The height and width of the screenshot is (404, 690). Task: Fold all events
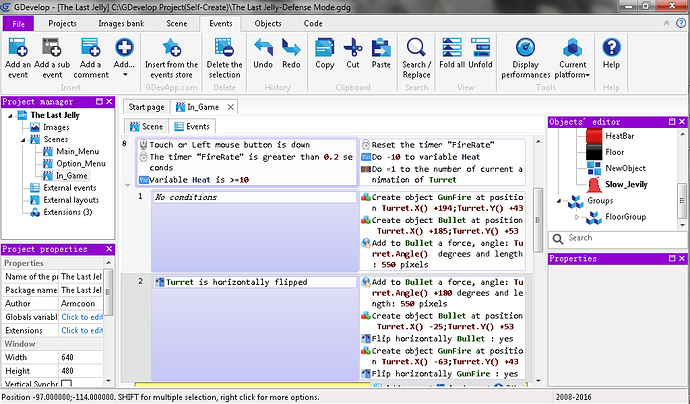pos(452,47)
